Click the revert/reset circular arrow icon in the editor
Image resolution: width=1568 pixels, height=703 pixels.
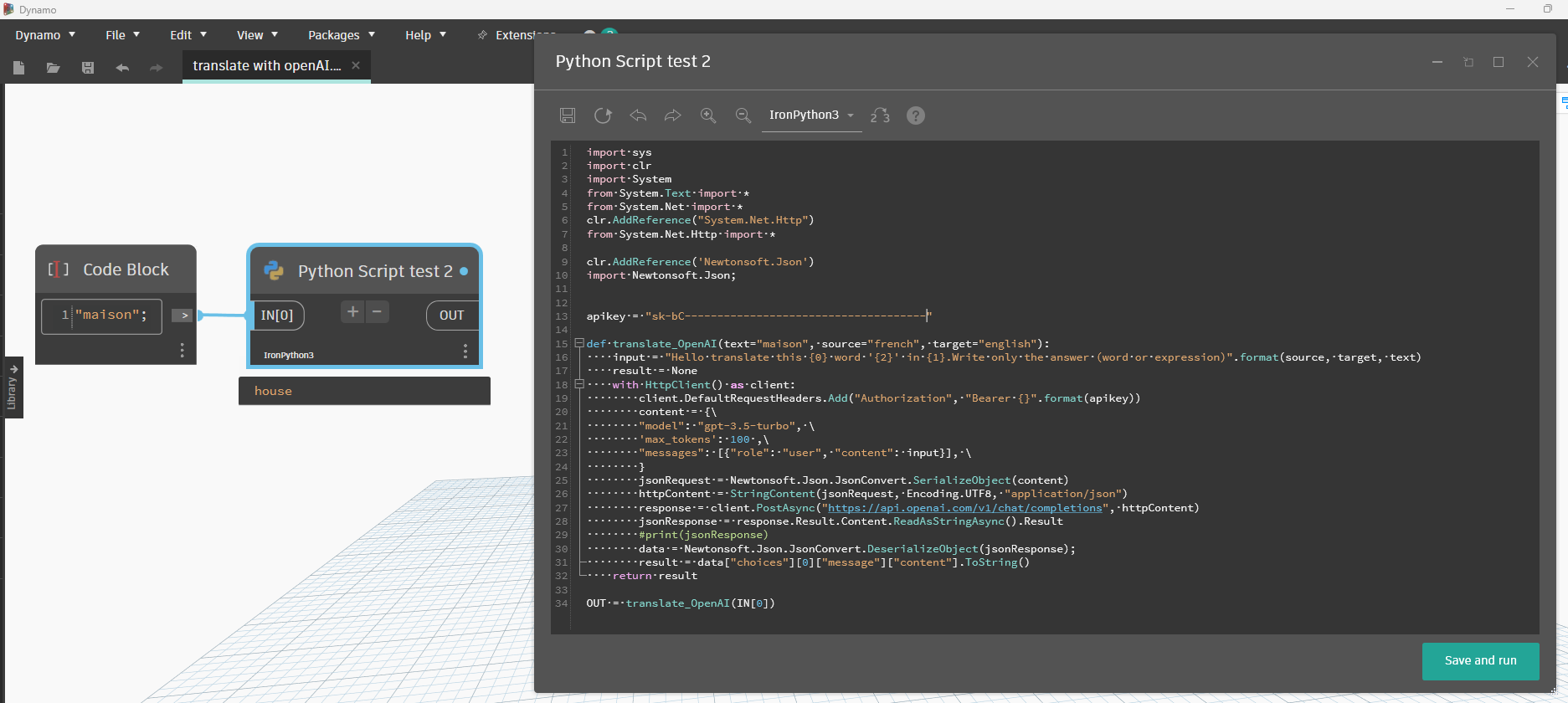click(x=603, y=115)
